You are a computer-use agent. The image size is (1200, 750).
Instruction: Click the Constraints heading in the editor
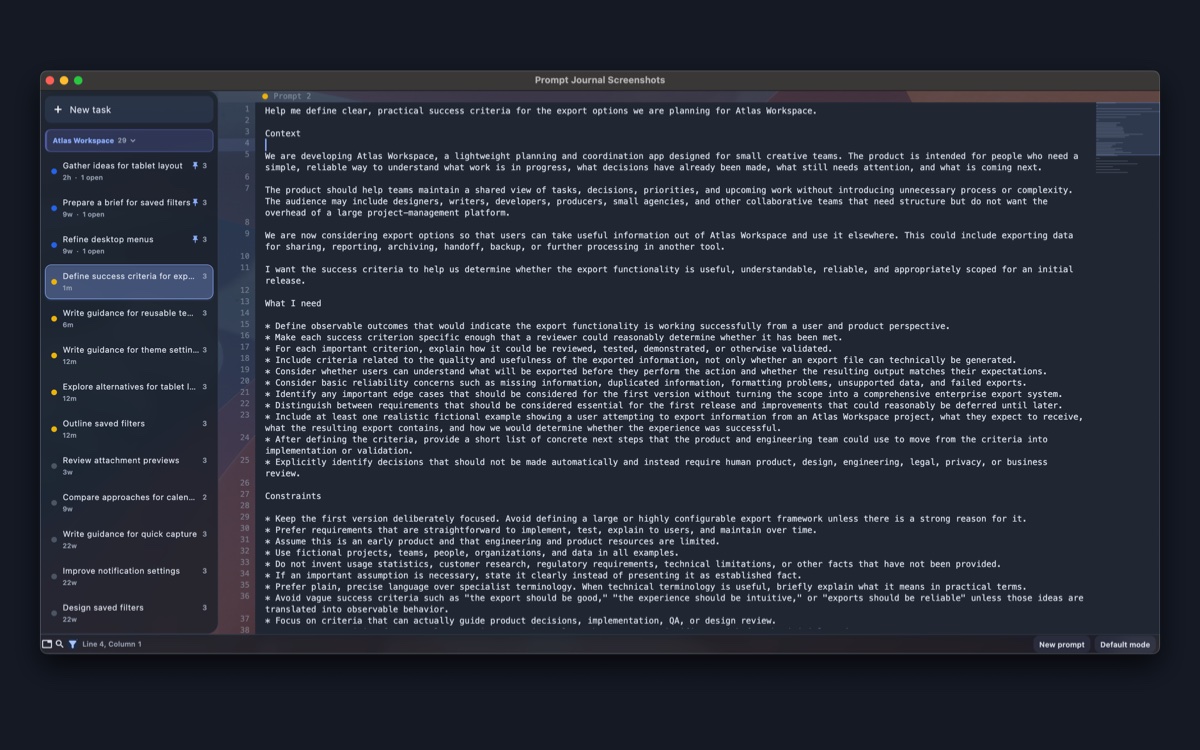tap(293, 496)
